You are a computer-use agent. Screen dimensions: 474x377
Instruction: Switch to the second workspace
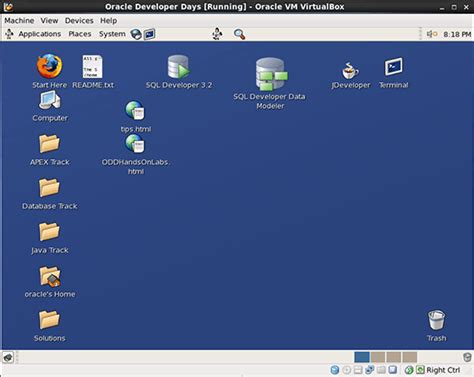click(x=378, y=357)
